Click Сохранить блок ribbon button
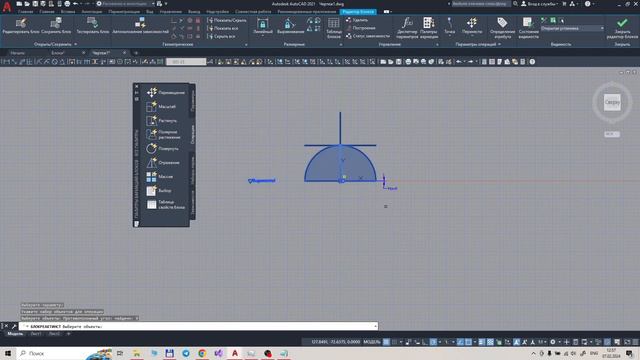640x360 pixels. [56, 26]
